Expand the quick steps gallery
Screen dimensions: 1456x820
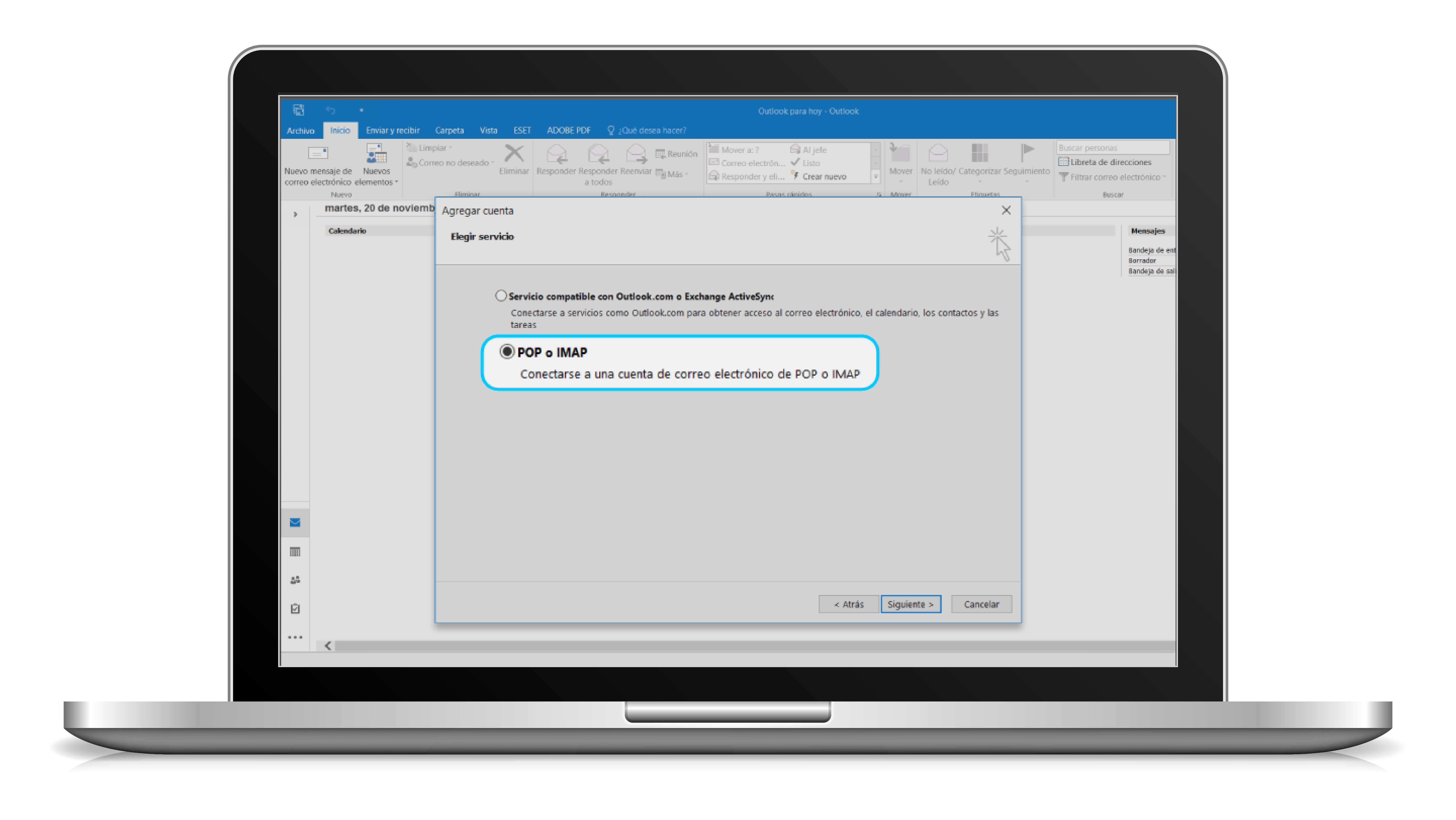[x=876, y=177]
